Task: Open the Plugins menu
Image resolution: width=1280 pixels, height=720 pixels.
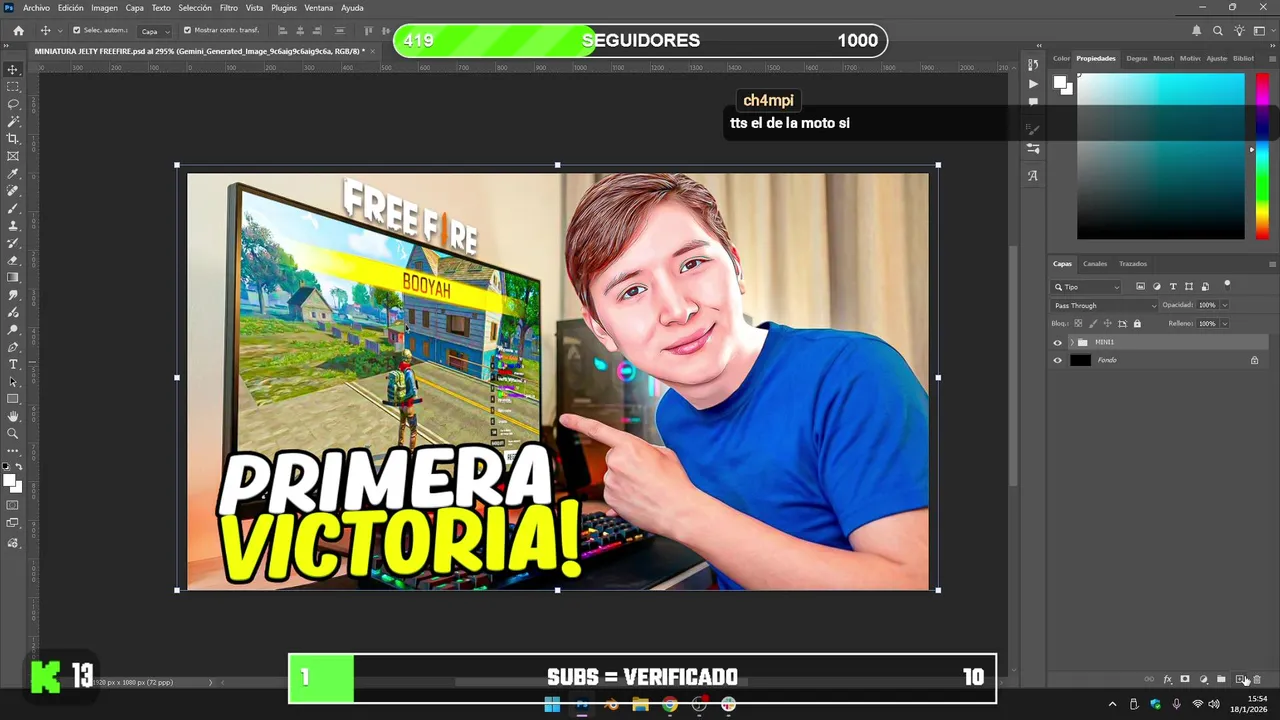Action: point(284,8)
